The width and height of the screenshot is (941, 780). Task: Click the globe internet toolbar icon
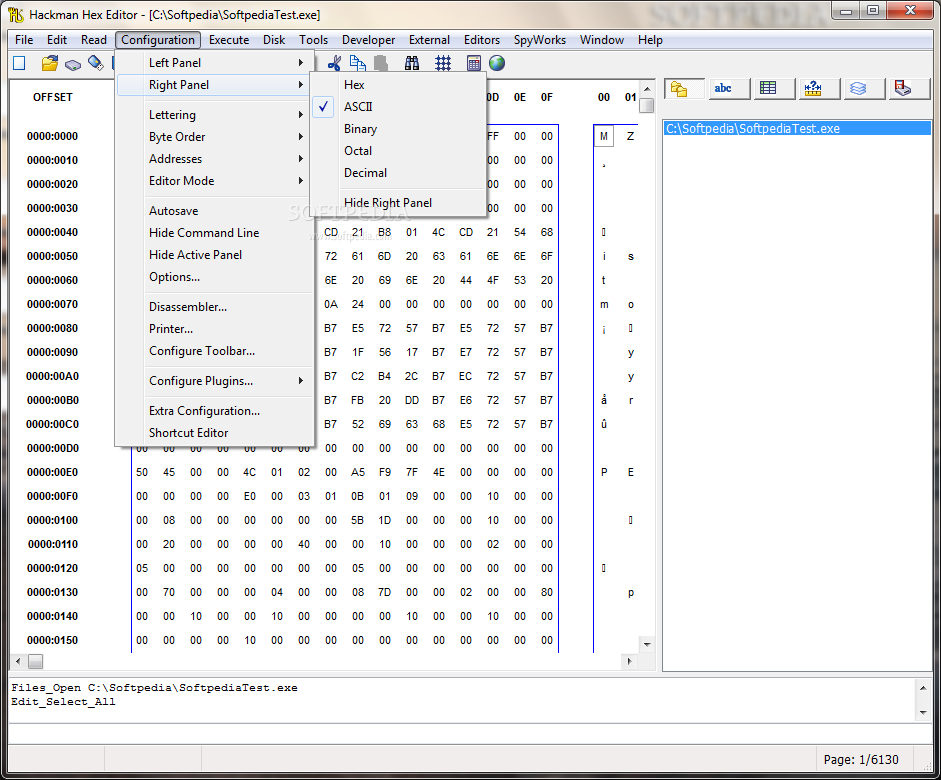click(x=497, y=63)
